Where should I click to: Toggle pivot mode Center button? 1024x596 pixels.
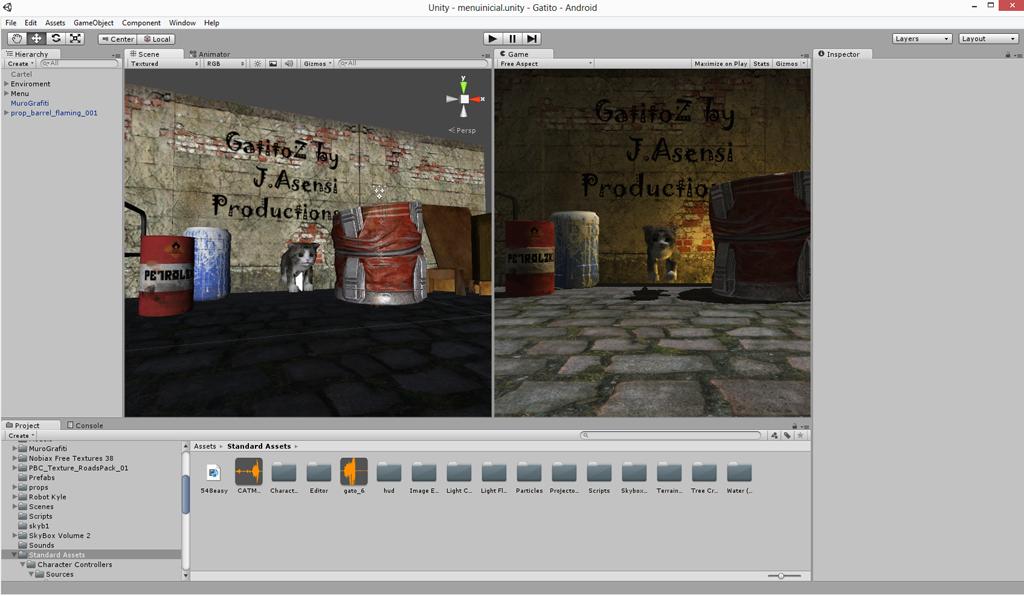118,39
